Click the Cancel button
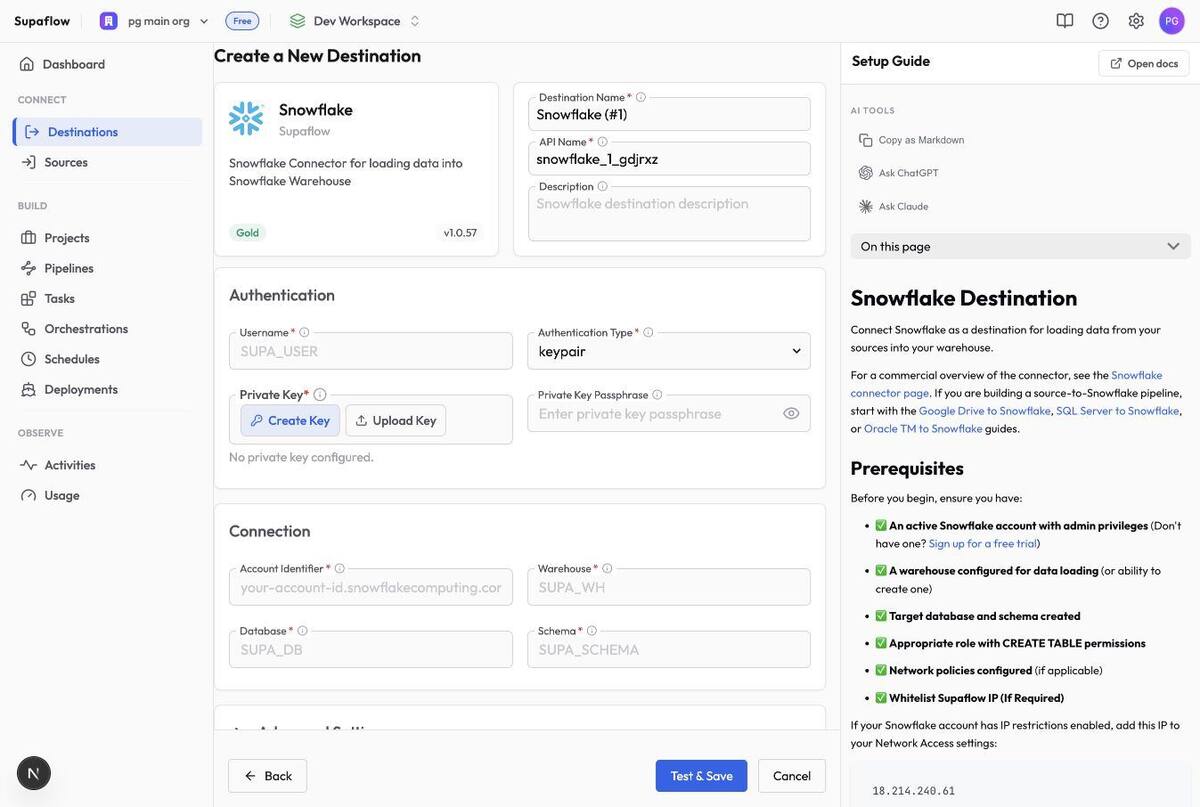The height and width of the screenshot is (807, 1200). 792,776
